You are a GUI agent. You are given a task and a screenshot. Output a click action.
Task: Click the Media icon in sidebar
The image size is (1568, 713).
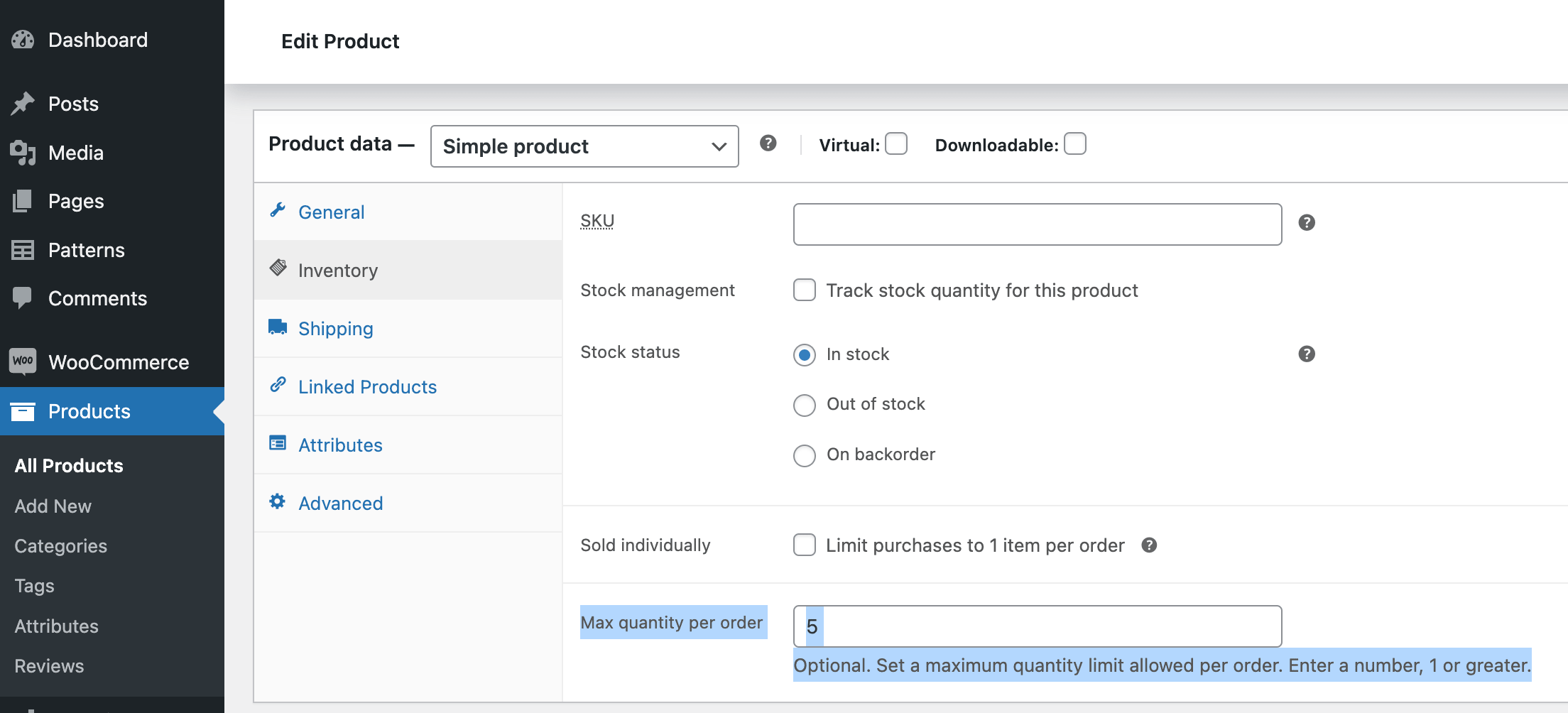(x=23, y=153)
